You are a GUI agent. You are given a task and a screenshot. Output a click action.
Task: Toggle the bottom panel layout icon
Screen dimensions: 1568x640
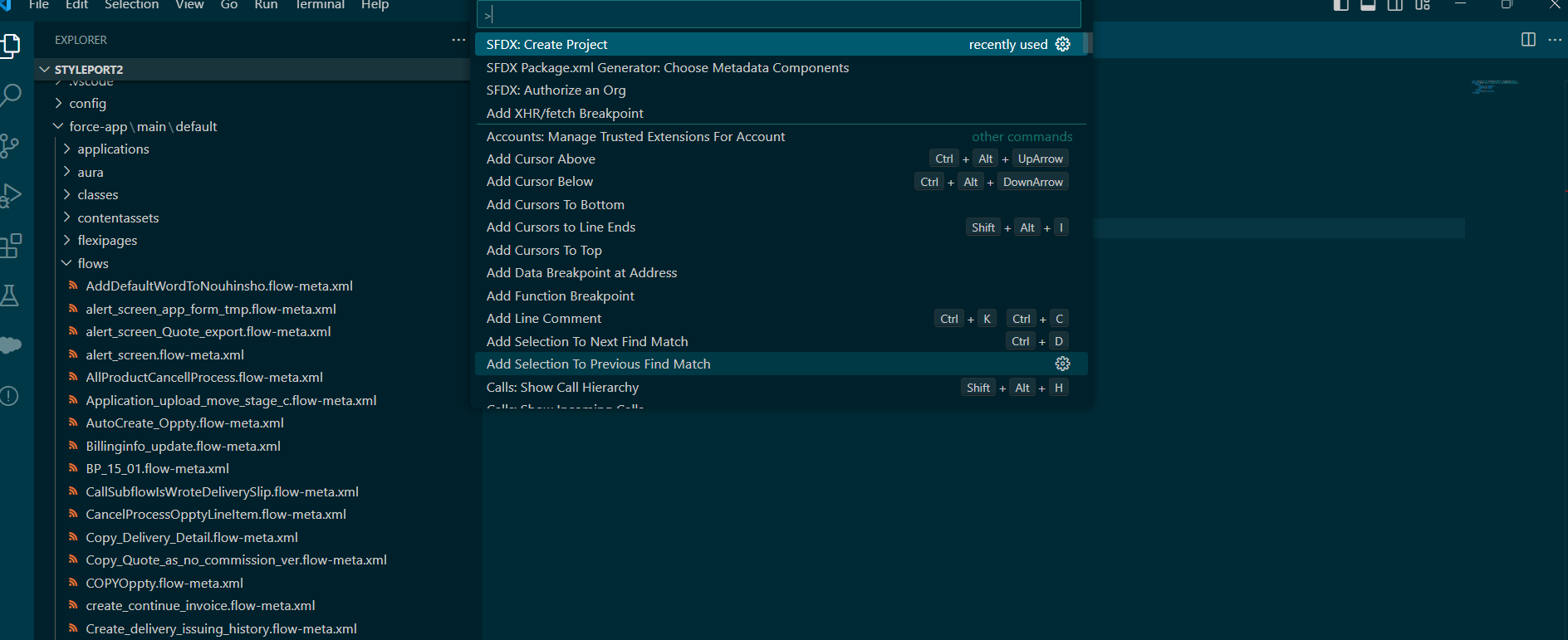coord(1368,5)
